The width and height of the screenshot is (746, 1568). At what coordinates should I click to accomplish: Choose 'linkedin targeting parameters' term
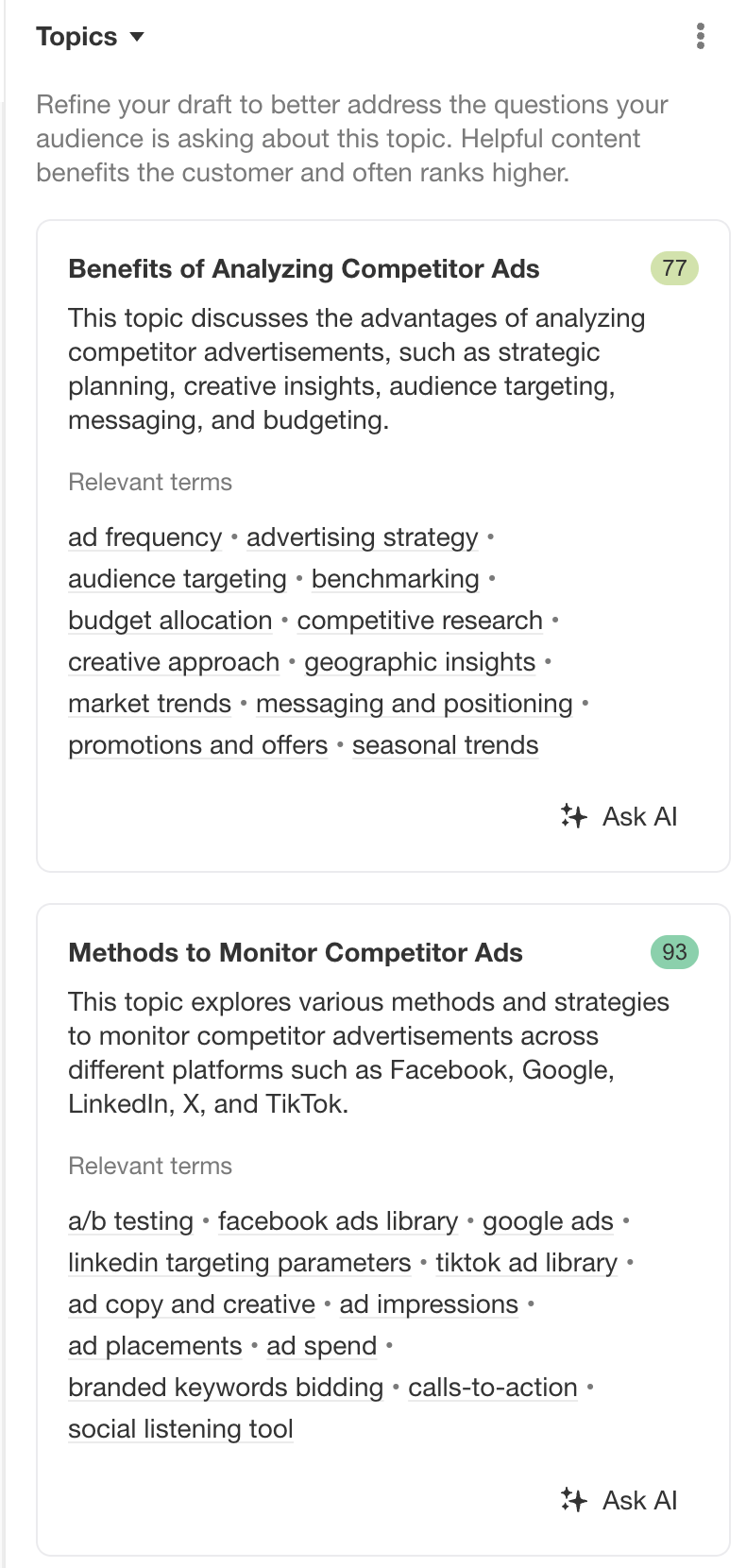pyautogui.click(x=239, y=1263)
